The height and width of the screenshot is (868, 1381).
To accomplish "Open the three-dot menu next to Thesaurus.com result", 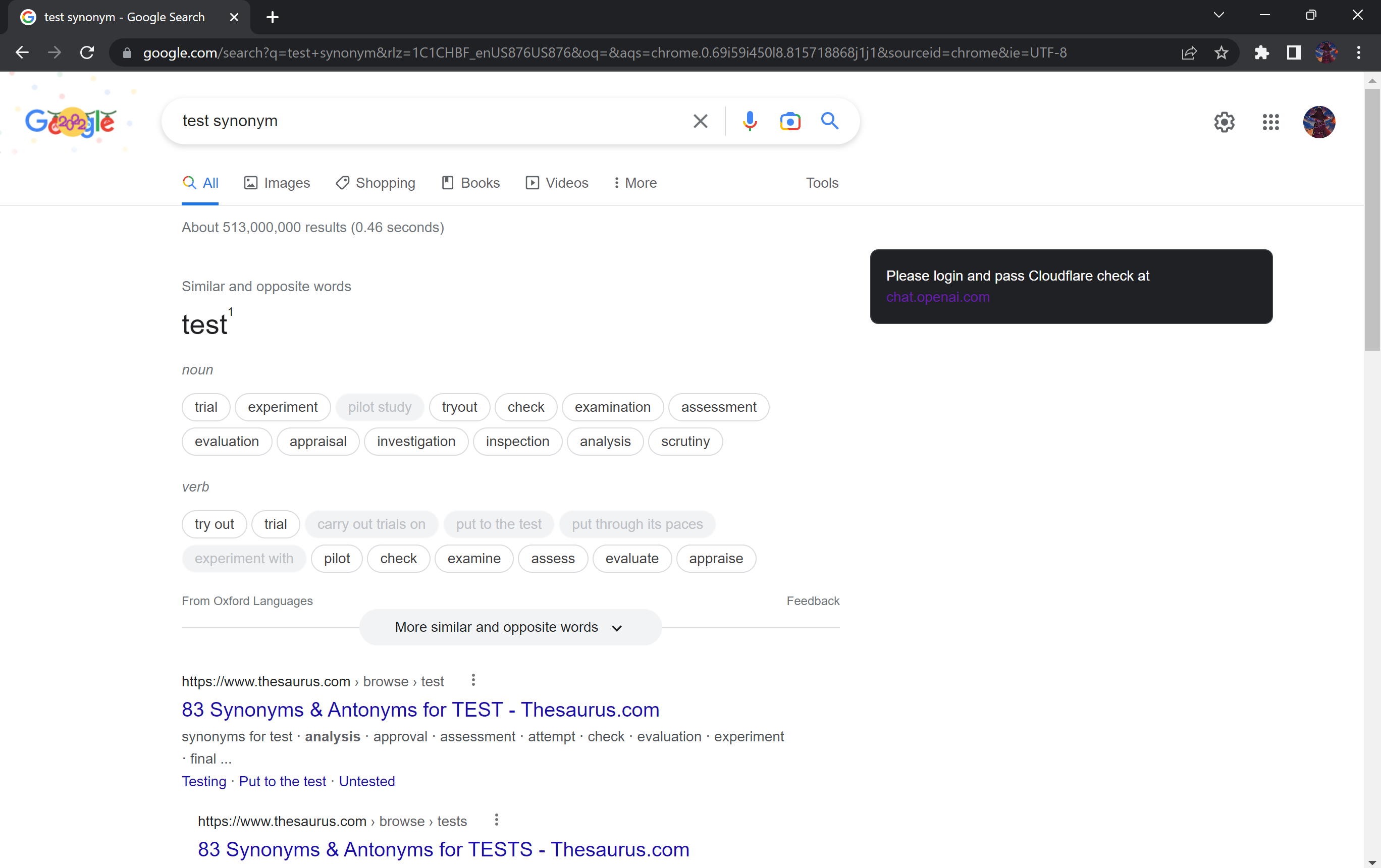I will (x=472, y=680).
